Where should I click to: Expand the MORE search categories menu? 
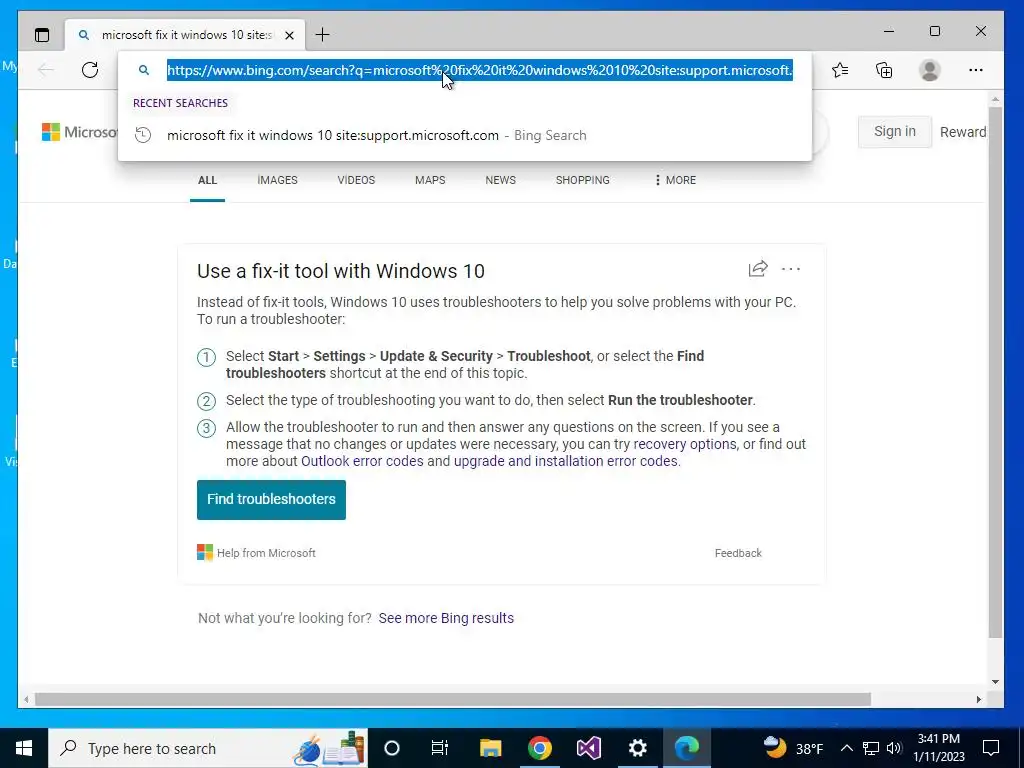click(675, 180)
